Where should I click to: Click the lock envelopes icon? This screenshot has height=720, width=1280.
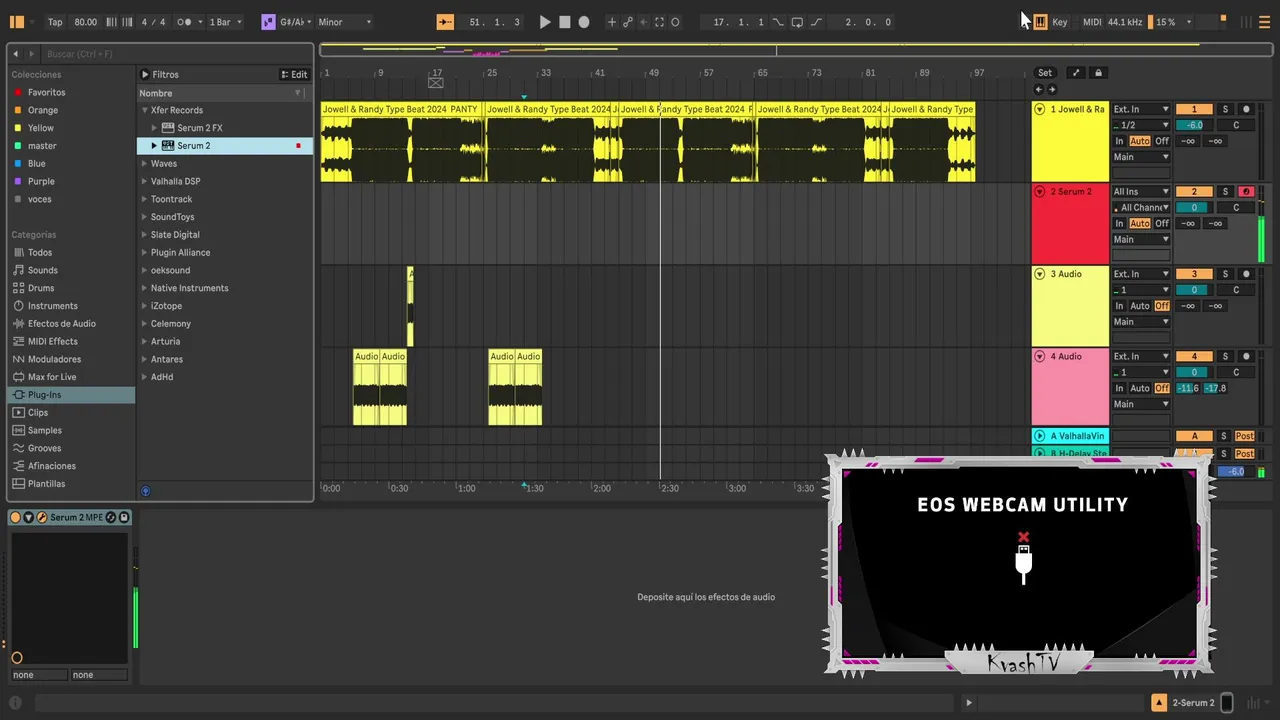coord(1098,73)
